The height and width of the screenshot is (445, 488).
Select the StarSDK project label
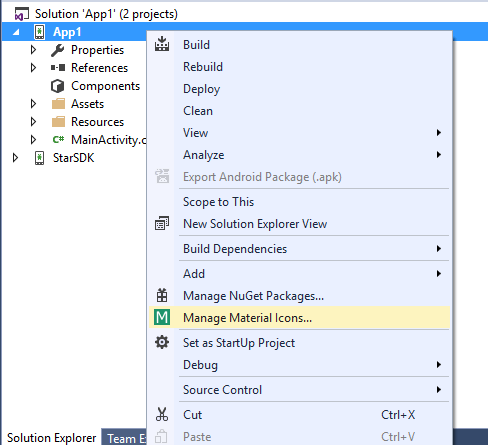click(x=73, y=158)
